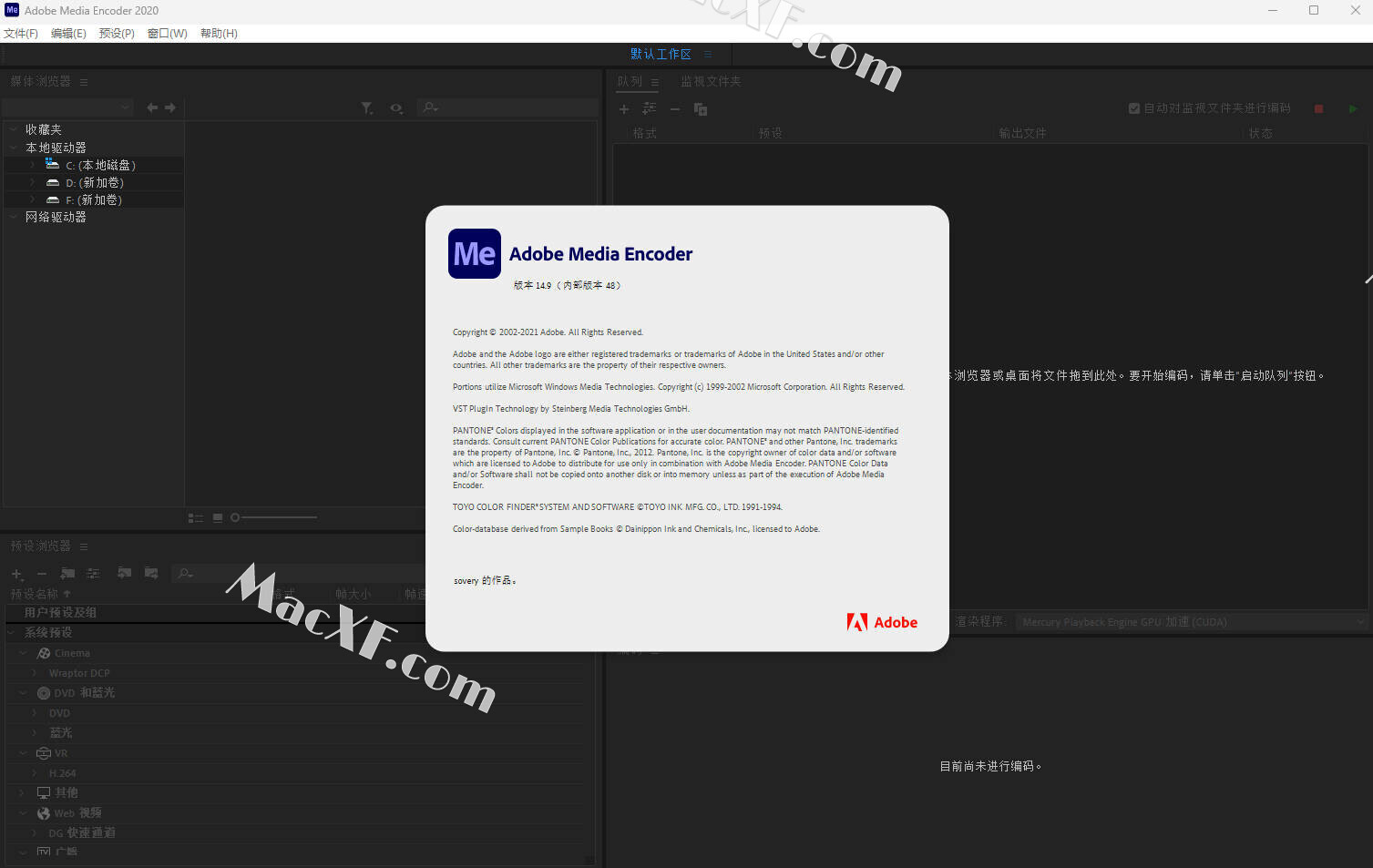Open 媒体浏览器 panel menu icon
Screen dimensions: 1373x868
pyautogui.click(x=84, y=82)
